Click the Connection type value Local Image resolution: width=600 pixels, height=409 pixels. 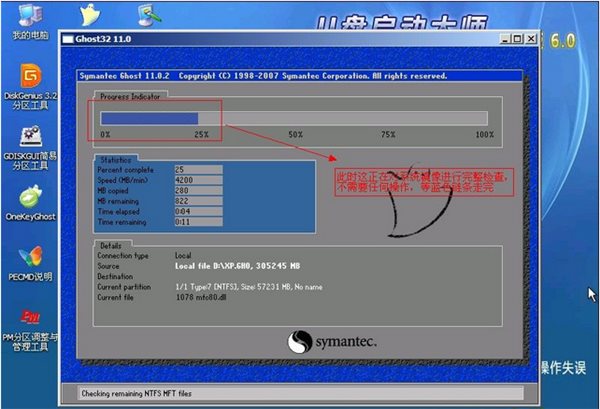click(x=183, y=255)
